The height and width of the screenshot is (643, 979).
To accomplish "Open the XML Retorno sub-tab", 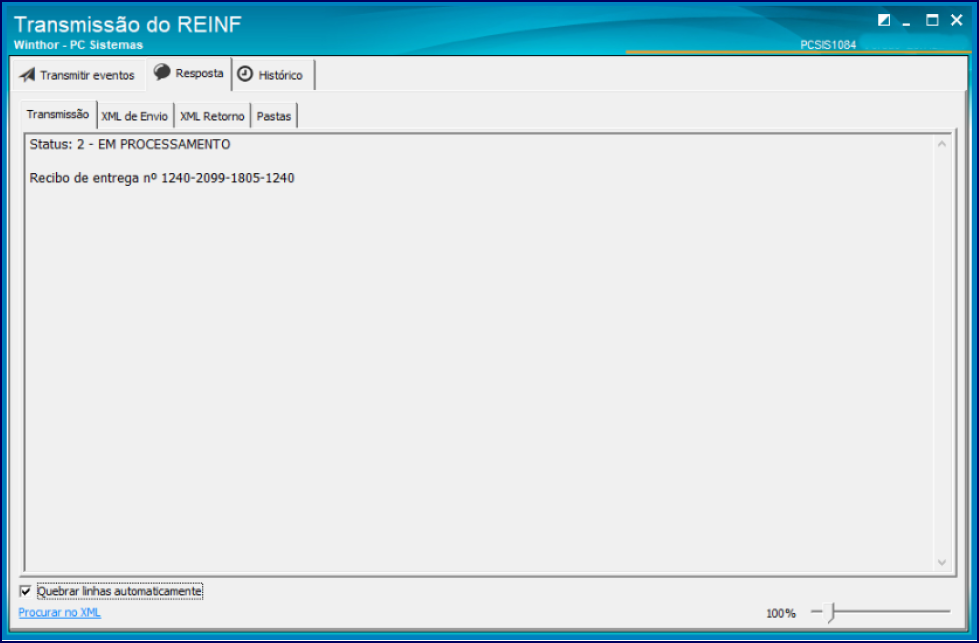I will (x=212, y=116).
